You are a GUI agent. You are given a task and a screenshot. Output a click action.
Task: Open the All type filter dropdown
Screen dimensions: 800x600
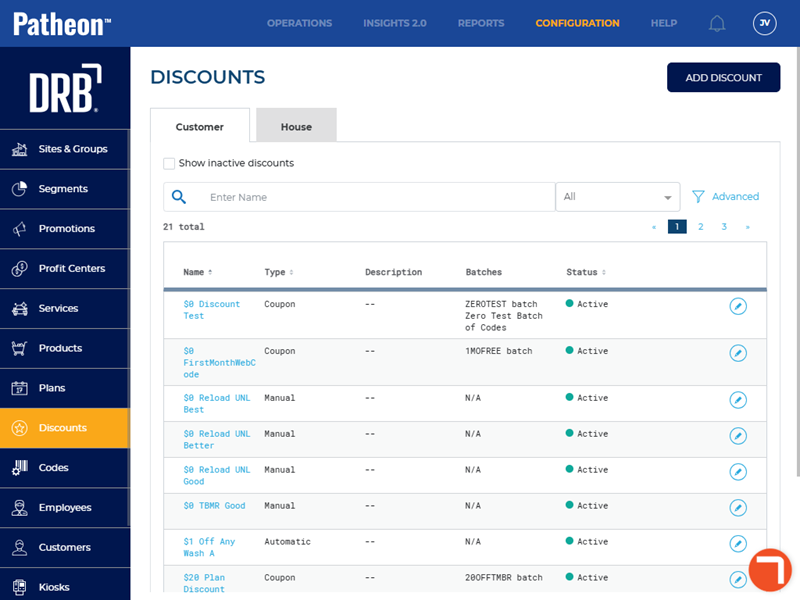coord(617,197)
